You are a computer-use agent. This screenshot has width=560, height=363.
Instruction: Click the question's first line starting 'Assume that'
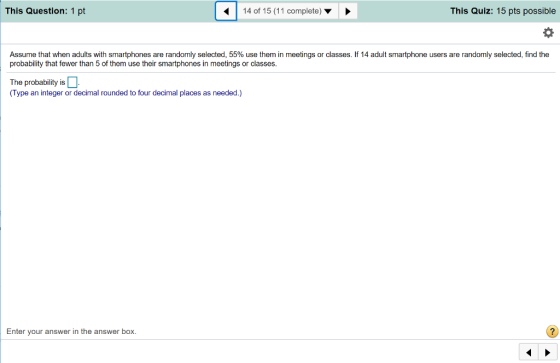tap(279, 54)
